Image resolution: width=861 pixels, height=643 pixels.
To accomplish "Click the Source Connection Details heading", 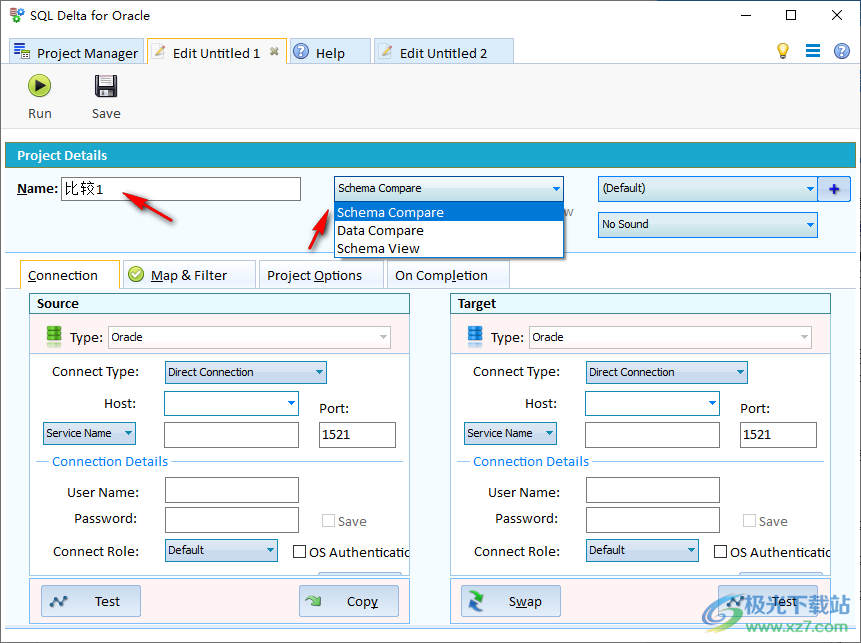I will click(110, 461).
